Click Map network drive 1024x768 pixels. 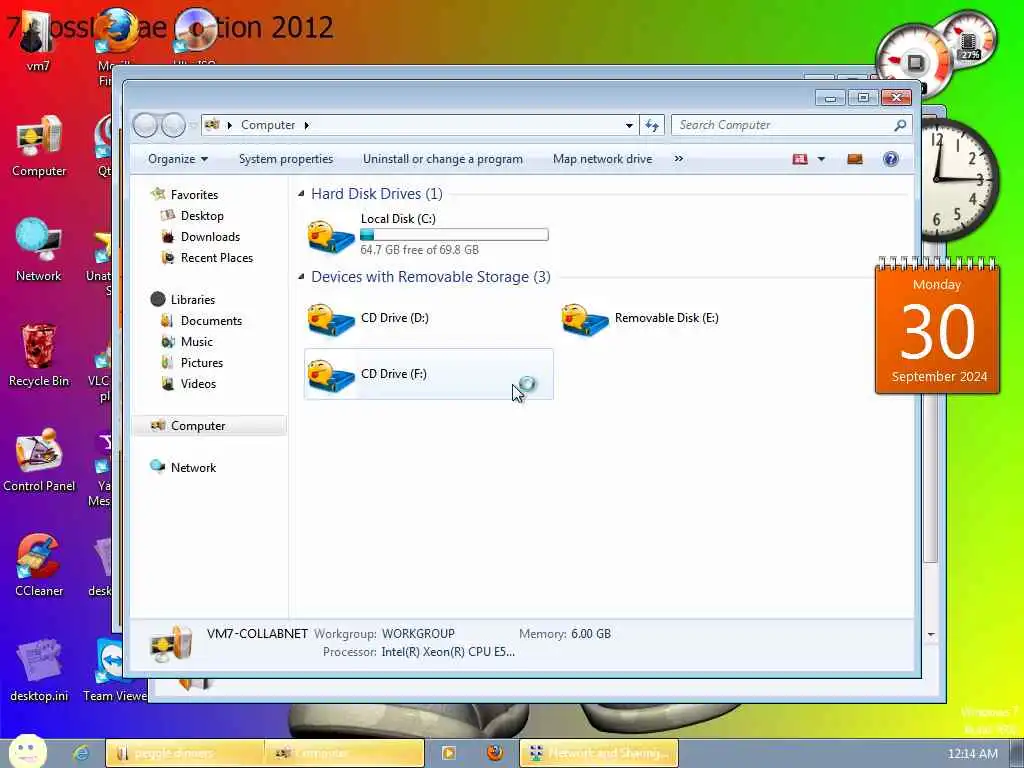[x=602, y=159]
